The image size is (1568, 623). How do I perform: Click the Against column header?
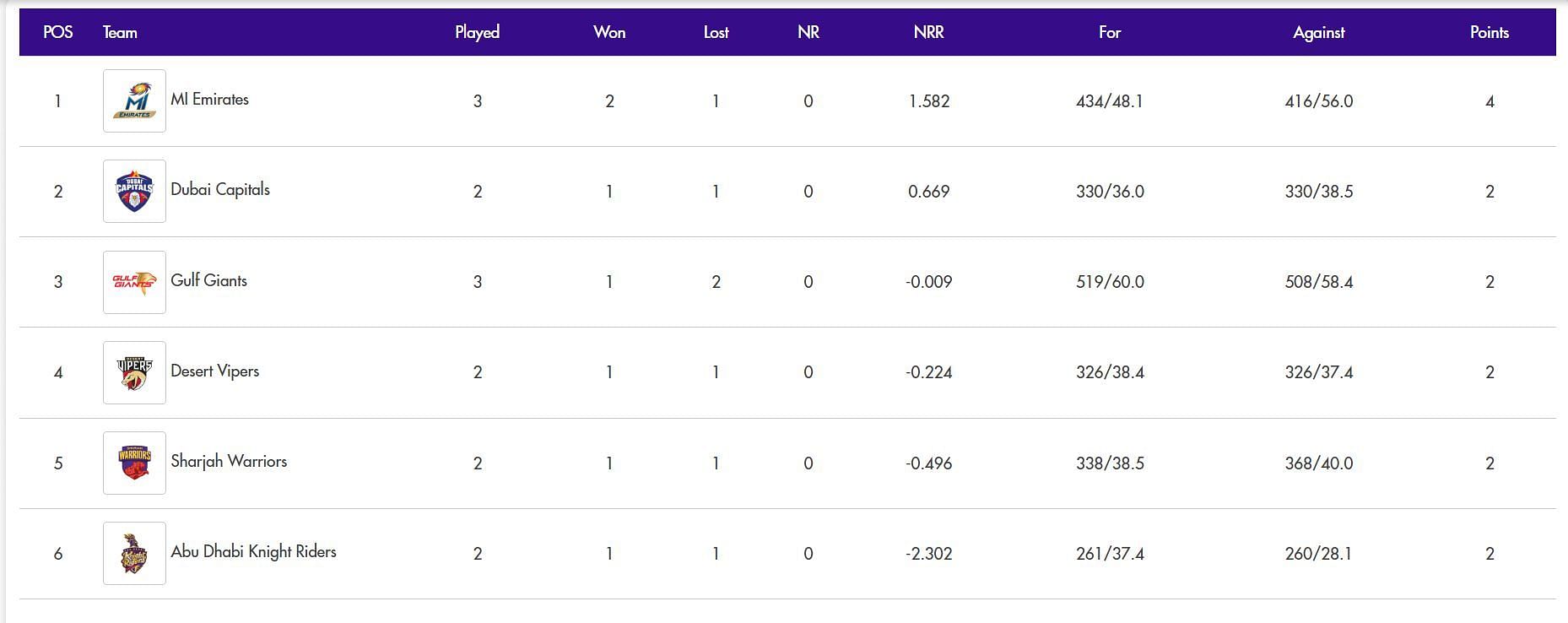[1318, 32]
